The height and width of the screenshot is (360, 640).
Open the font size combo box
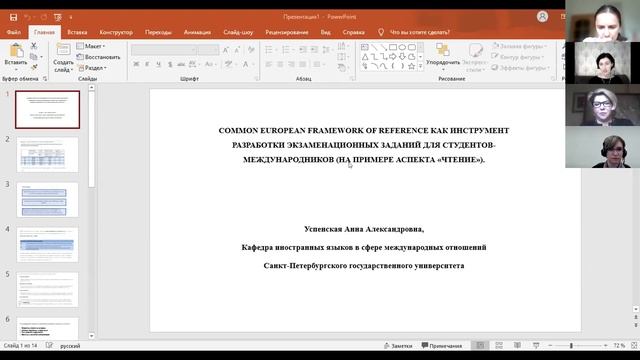[x=209, y=50]
